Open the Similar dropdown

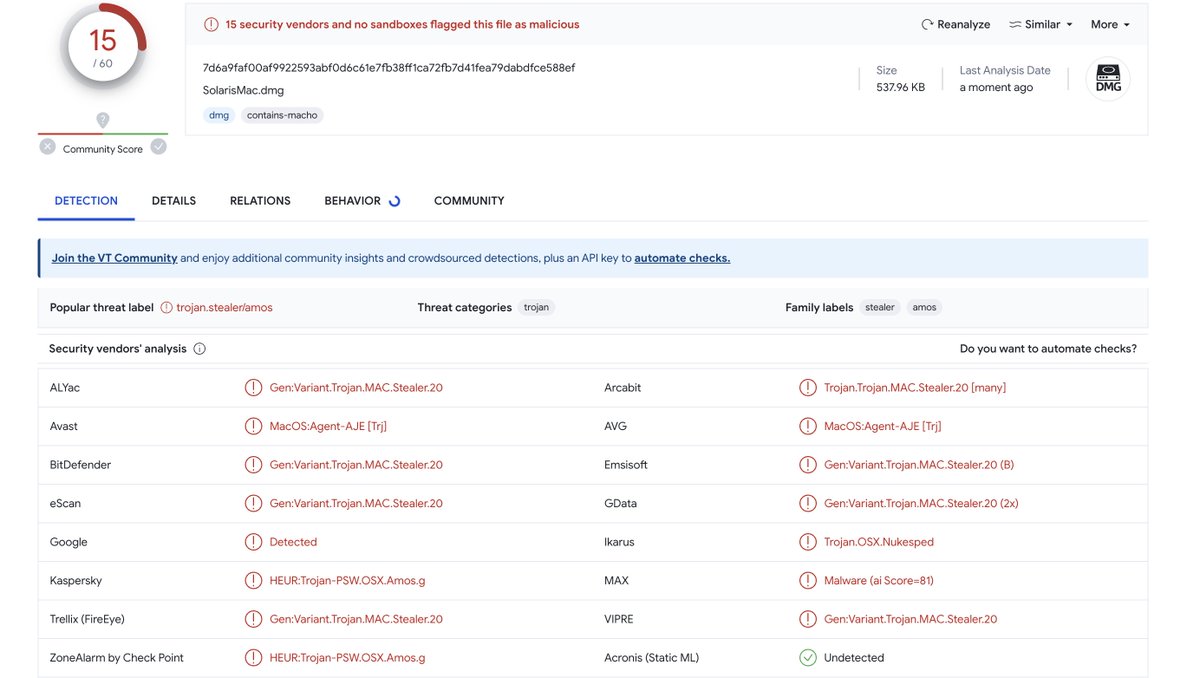(1040, 24)
